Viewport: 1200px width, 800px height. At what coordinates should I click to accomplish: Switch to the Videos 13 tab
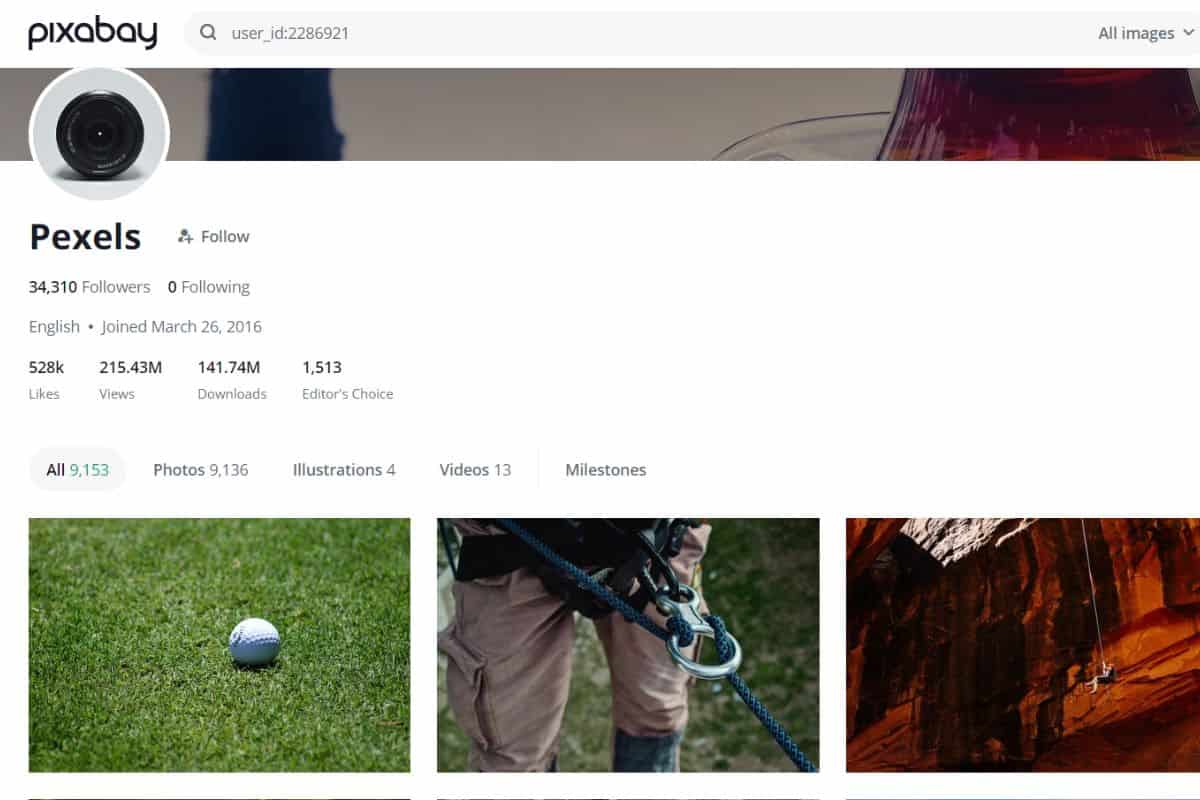475,470
